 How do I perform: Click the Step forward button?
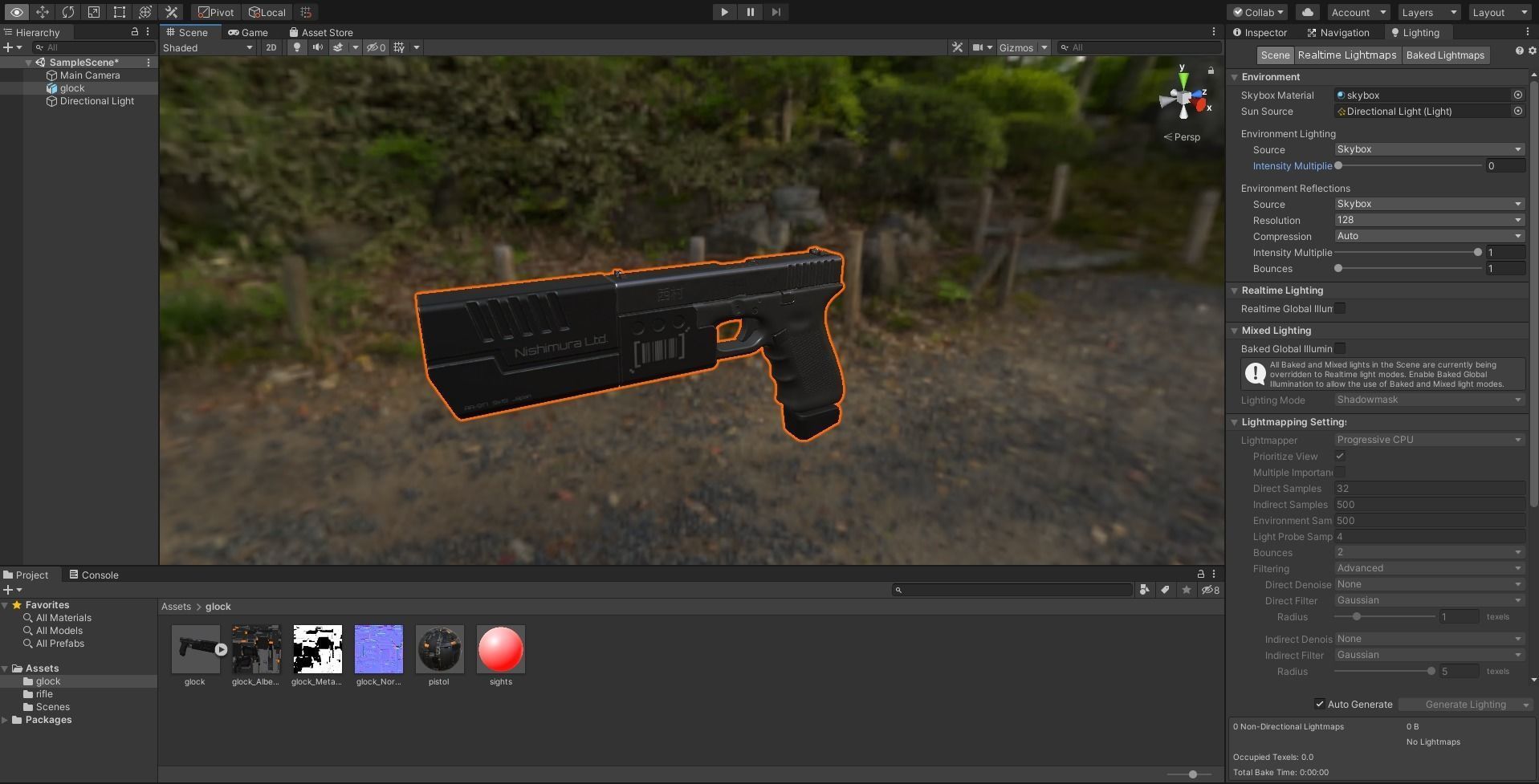click(776, 12)
